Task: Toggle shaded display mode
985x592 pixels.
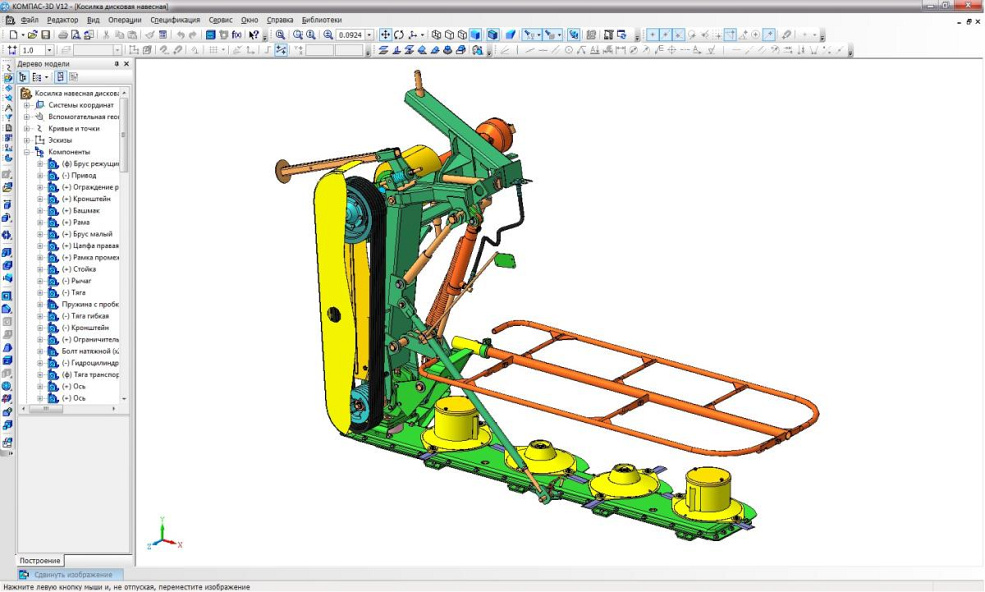Action: (476, 35)
